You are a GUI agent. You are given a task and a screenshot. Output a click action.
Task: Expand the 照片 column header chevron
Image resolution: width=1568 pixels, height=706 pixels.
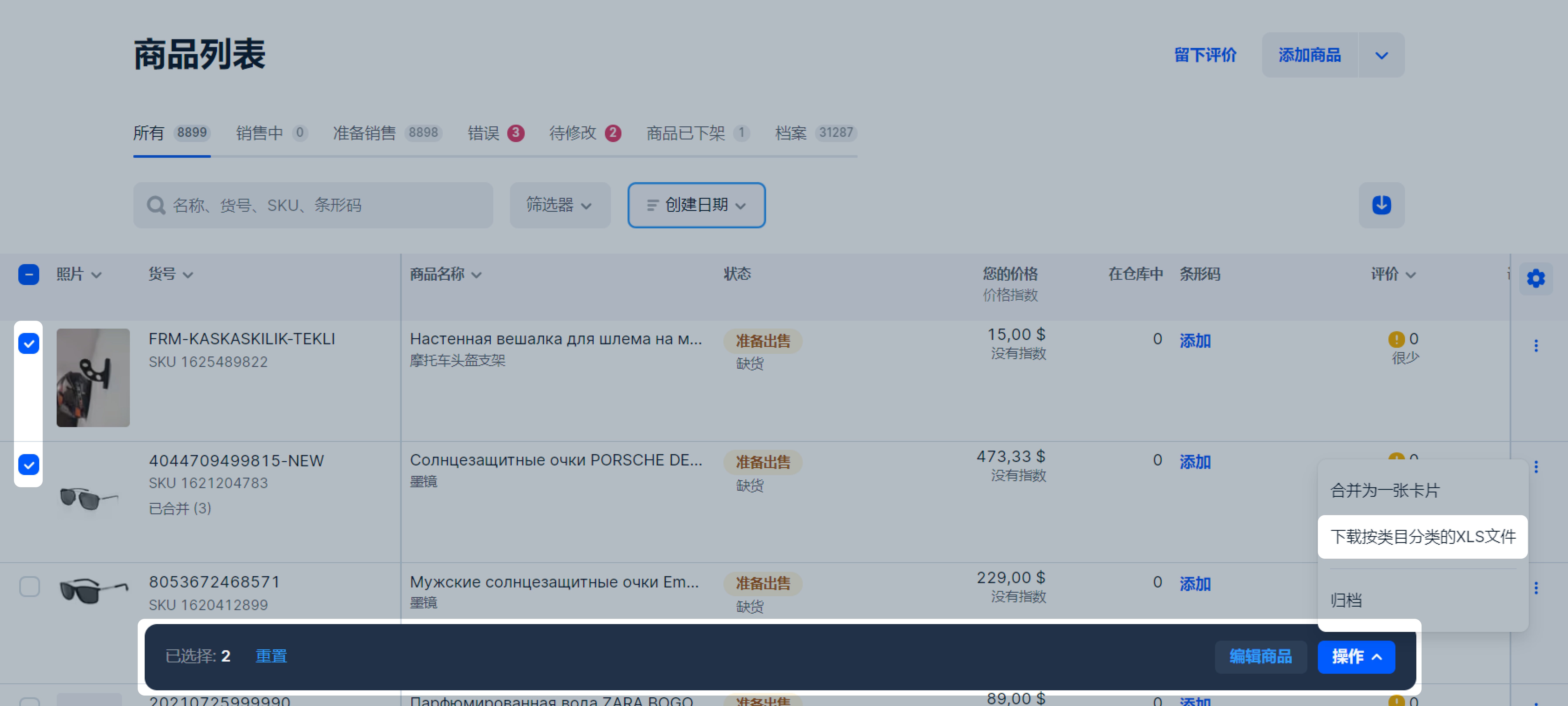[96, 275]
